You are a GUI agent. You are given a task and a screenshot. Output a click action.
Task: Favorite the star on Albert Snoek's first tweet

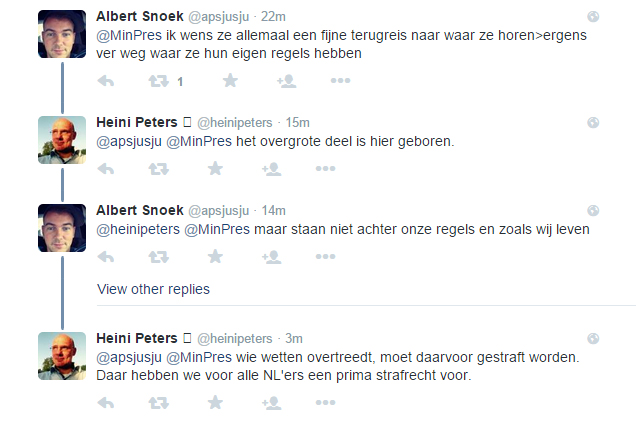230,80
